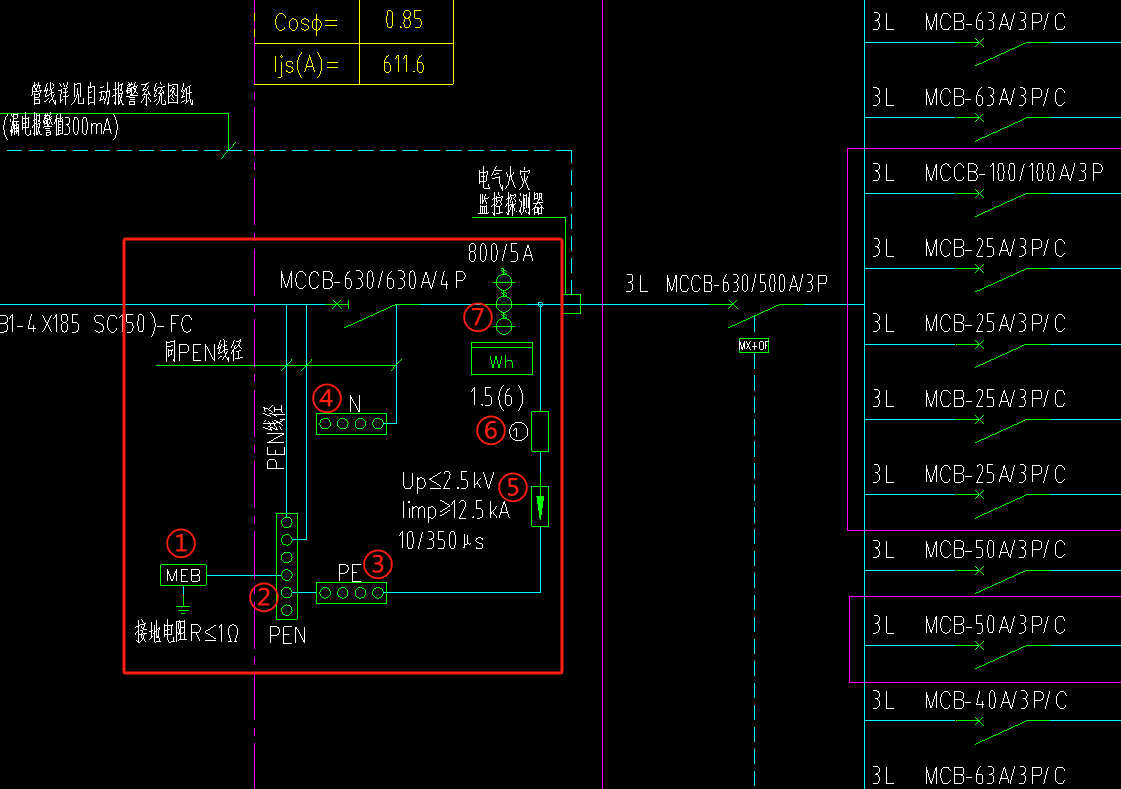Select the 'Ijs(A)=' table cell

307,64
